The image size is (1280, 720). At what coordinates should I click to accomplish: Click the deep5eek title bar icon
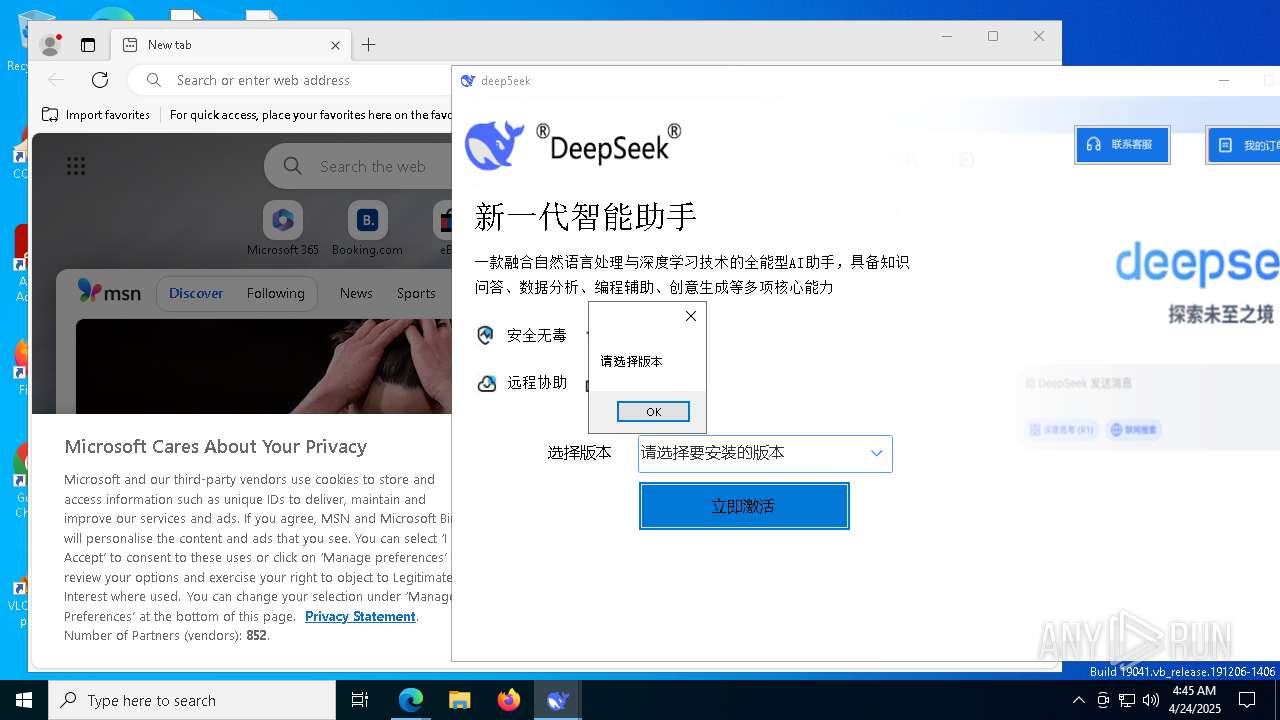coord(468,81)
